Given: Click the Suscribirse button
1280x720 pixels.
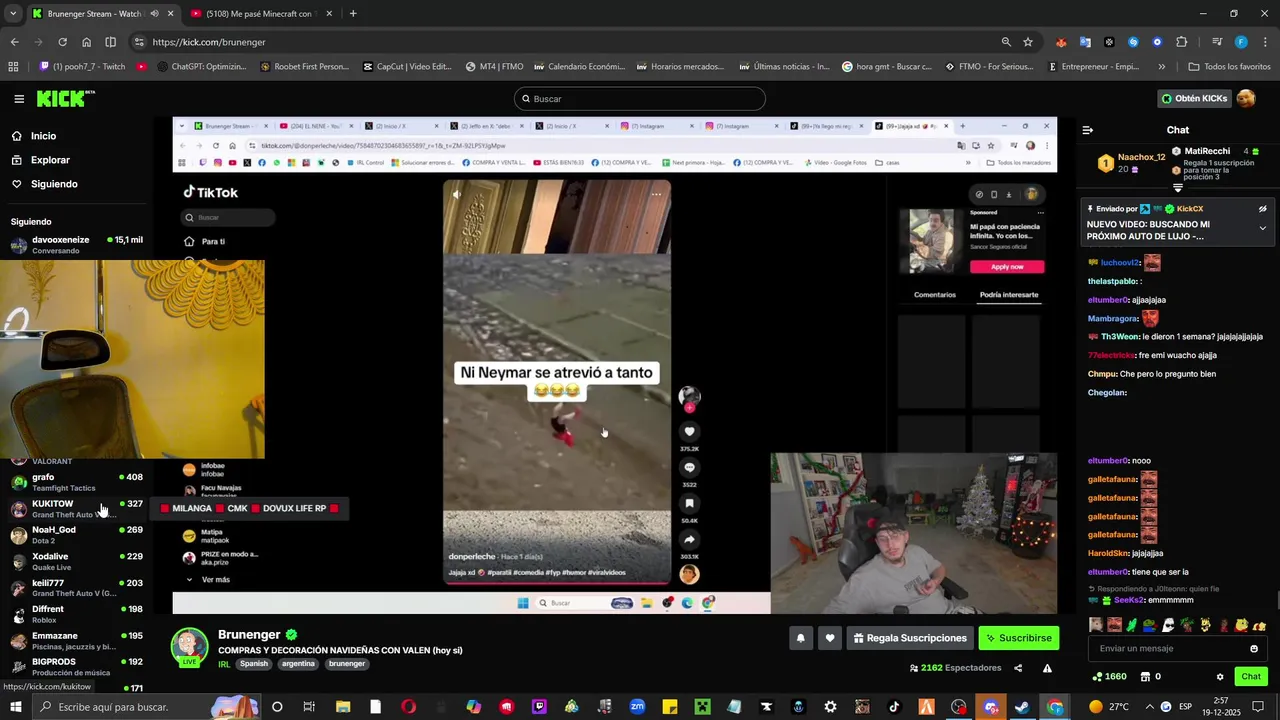Looking at the screenshot, I should click(1018, 638).
